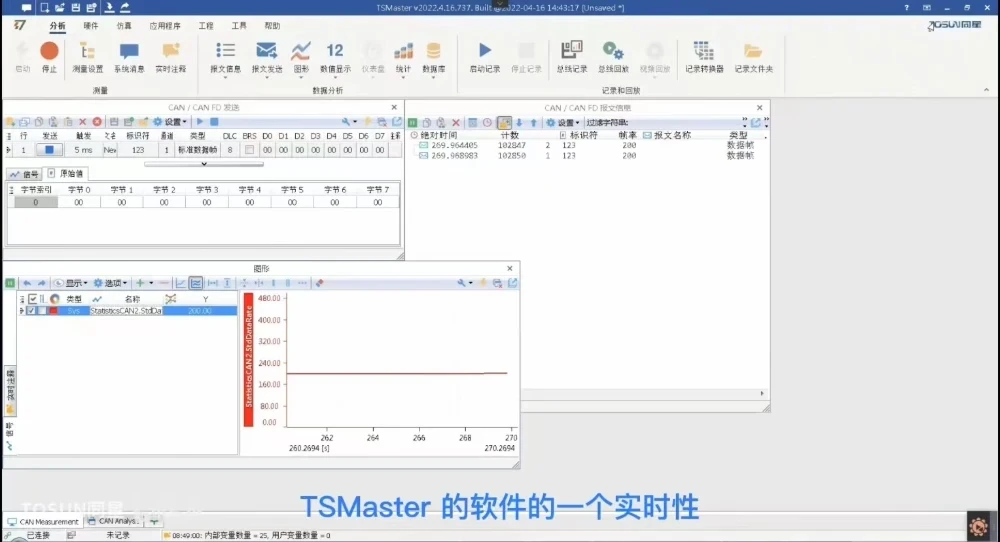Toggle highlighted fixed-display icon in message info toolbar
Image resolution: width=1000 pixels, height=542 pixels.
pos(504,122)
